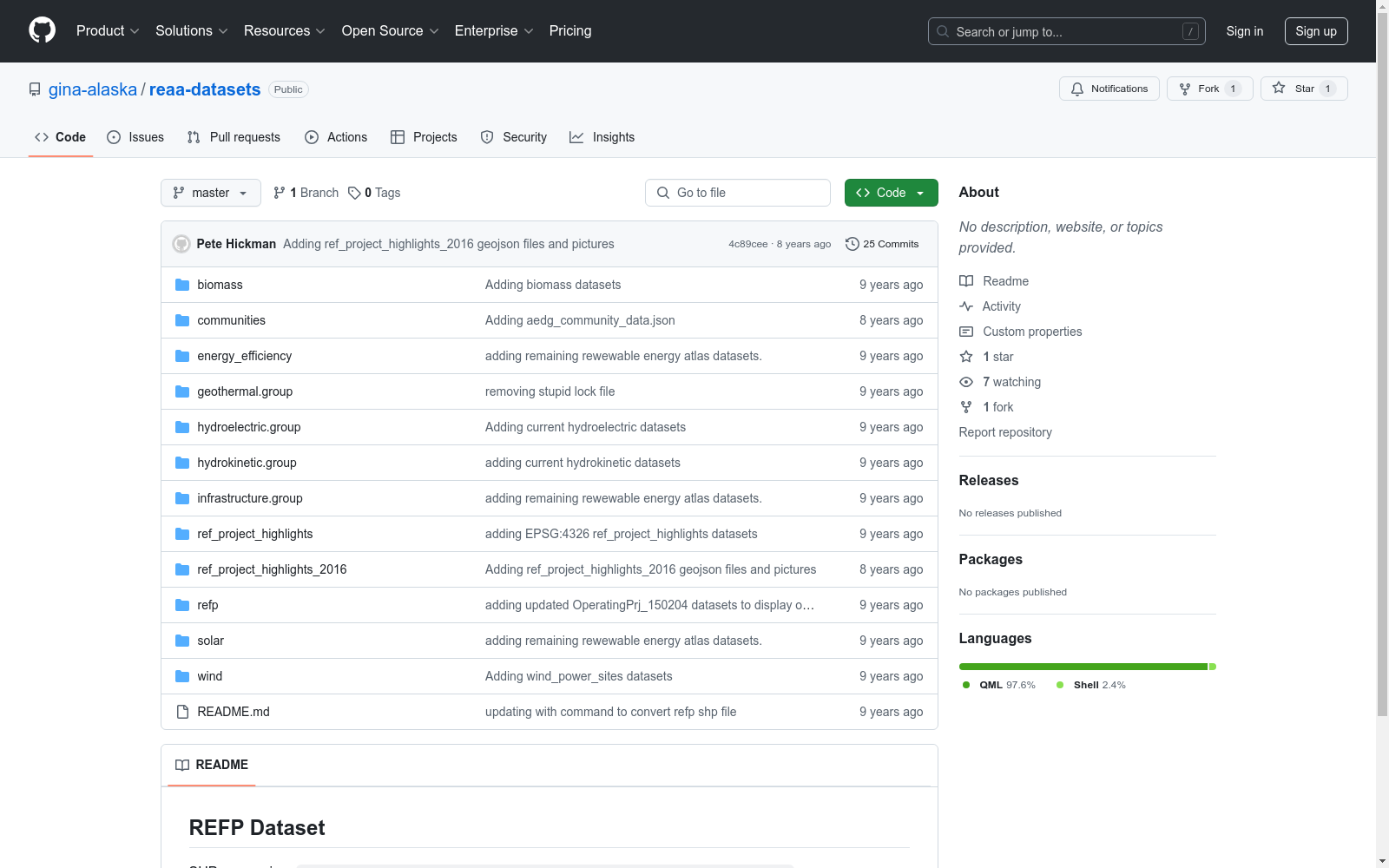Open the ref_project_highlights folder
This screenshot has width=1389, height=868.
(255, 534)
